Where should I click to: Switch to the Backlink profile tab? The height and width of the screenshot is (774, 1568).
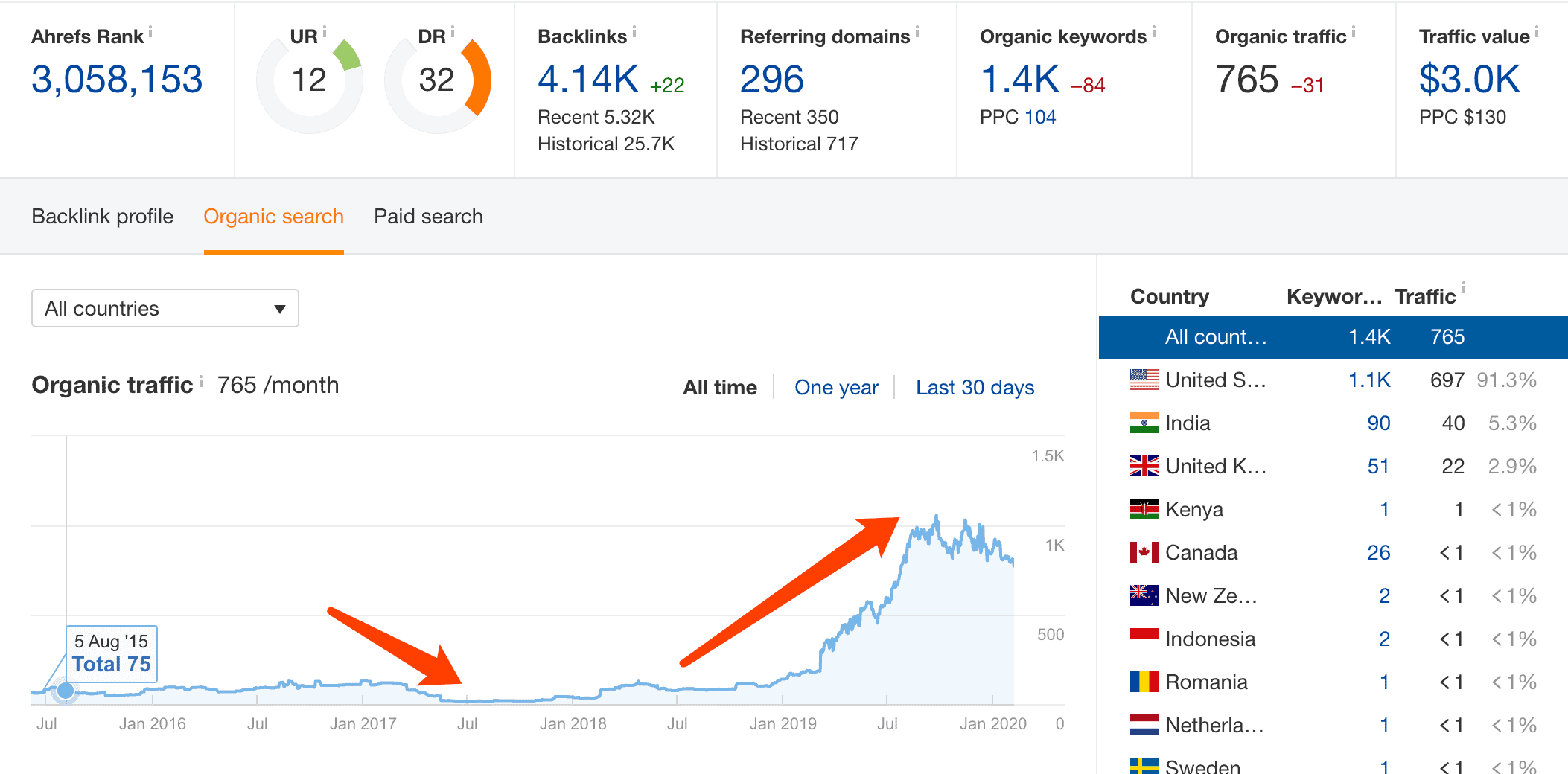click(102, 217)
